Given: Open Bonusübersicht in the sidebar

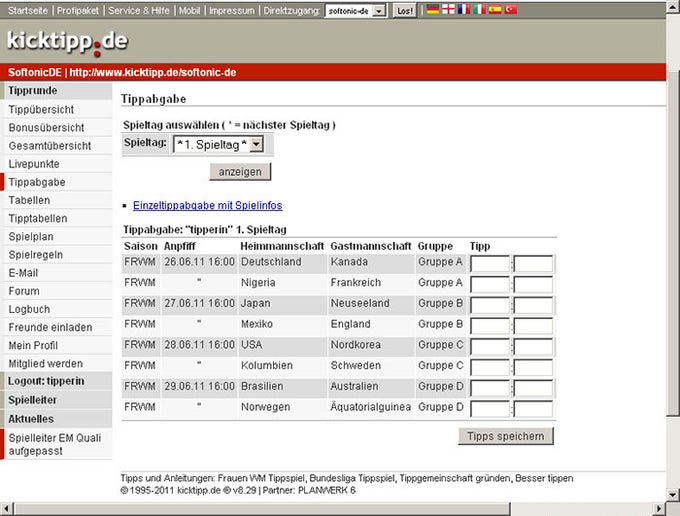Looking at the screenshot, I should 57,127.
